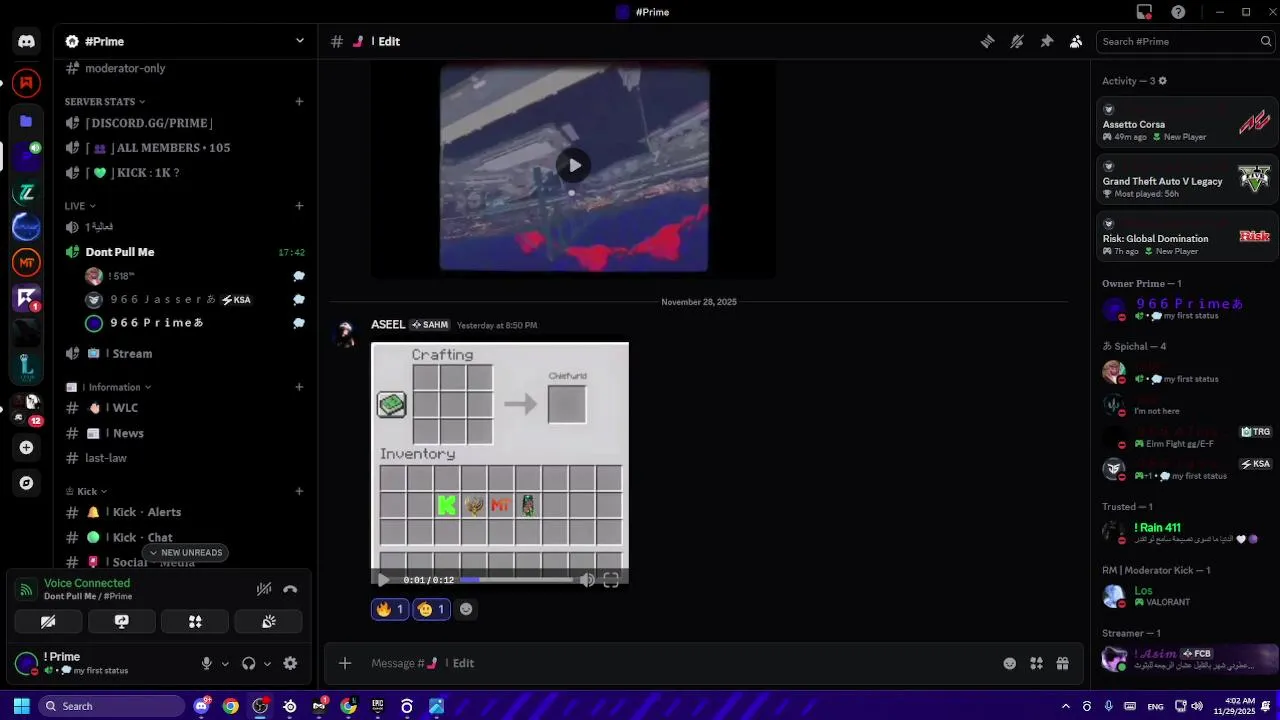Jump to NEW UNREADS

(x=184, y=553)
